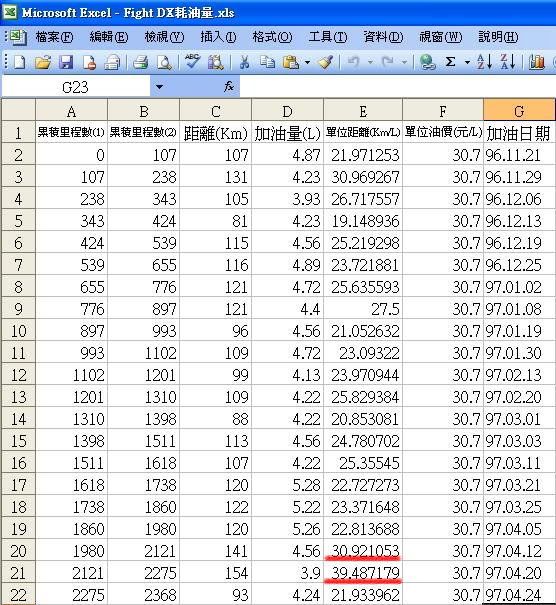556x605 pixels.
Task: Click the Open folder icon
Action: (43, 62)
